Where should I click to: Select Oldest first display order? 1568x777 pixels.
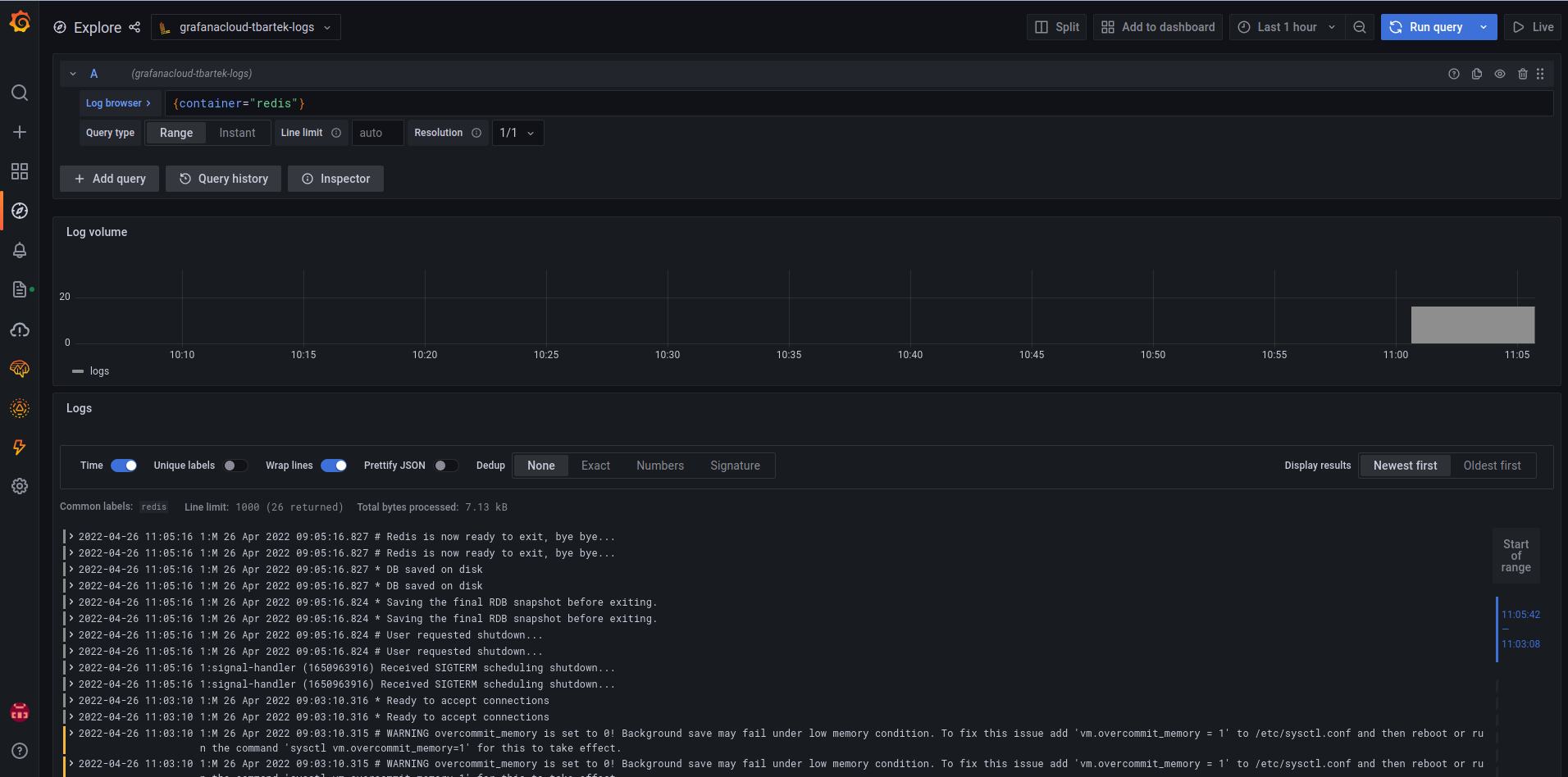(1492, 466)
